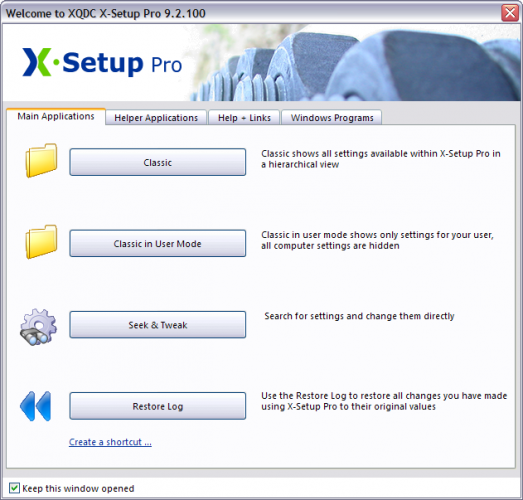The image size is (523, 500).
Task: Click the gear and binoculars Seek & Tweak icon
Action: coord(38,327)
